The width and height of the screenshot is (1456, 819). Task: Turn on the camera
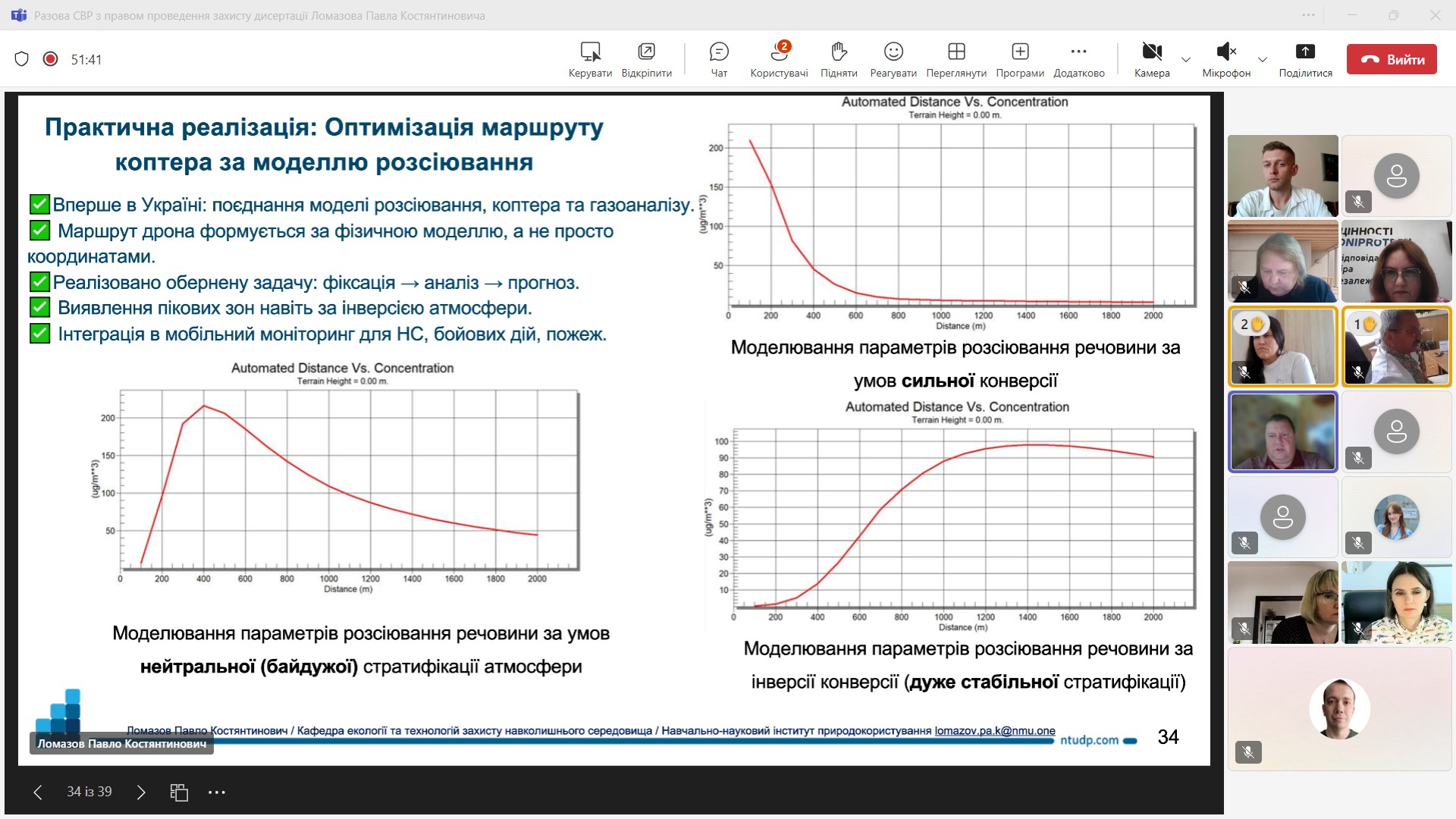[x=1151, y=59]
